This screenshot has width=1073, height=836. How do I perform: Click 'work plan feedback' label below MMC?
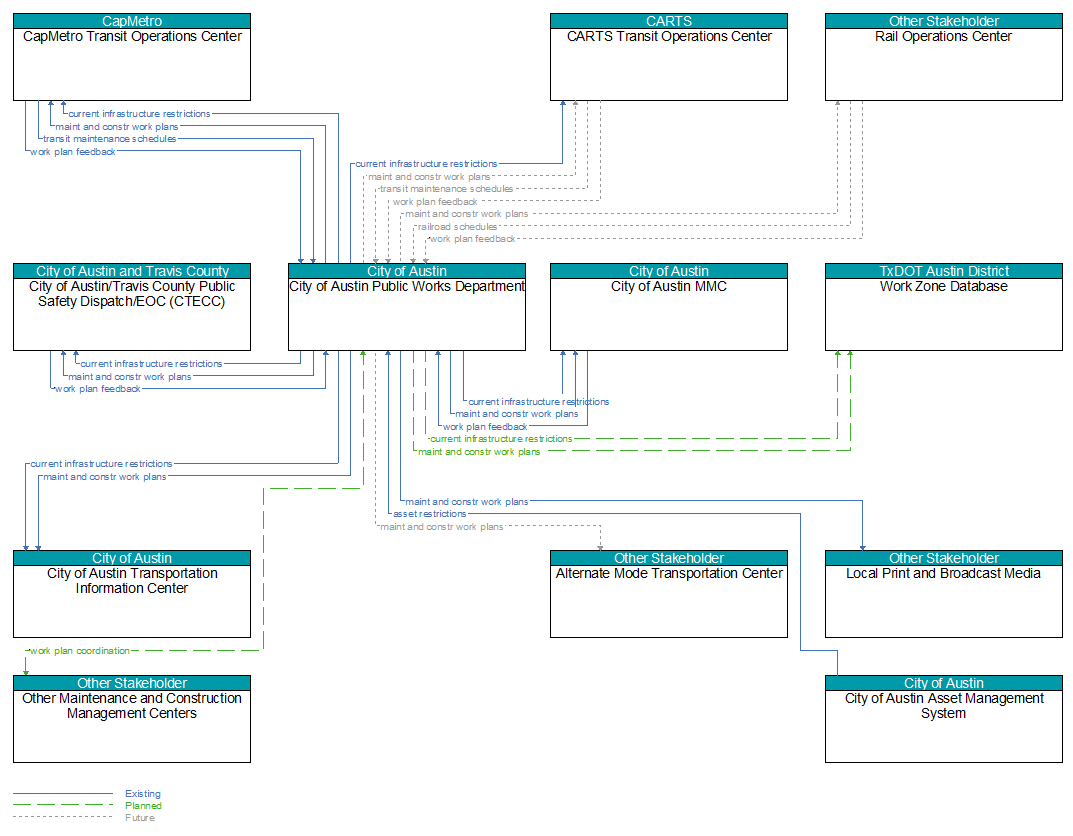485,427
